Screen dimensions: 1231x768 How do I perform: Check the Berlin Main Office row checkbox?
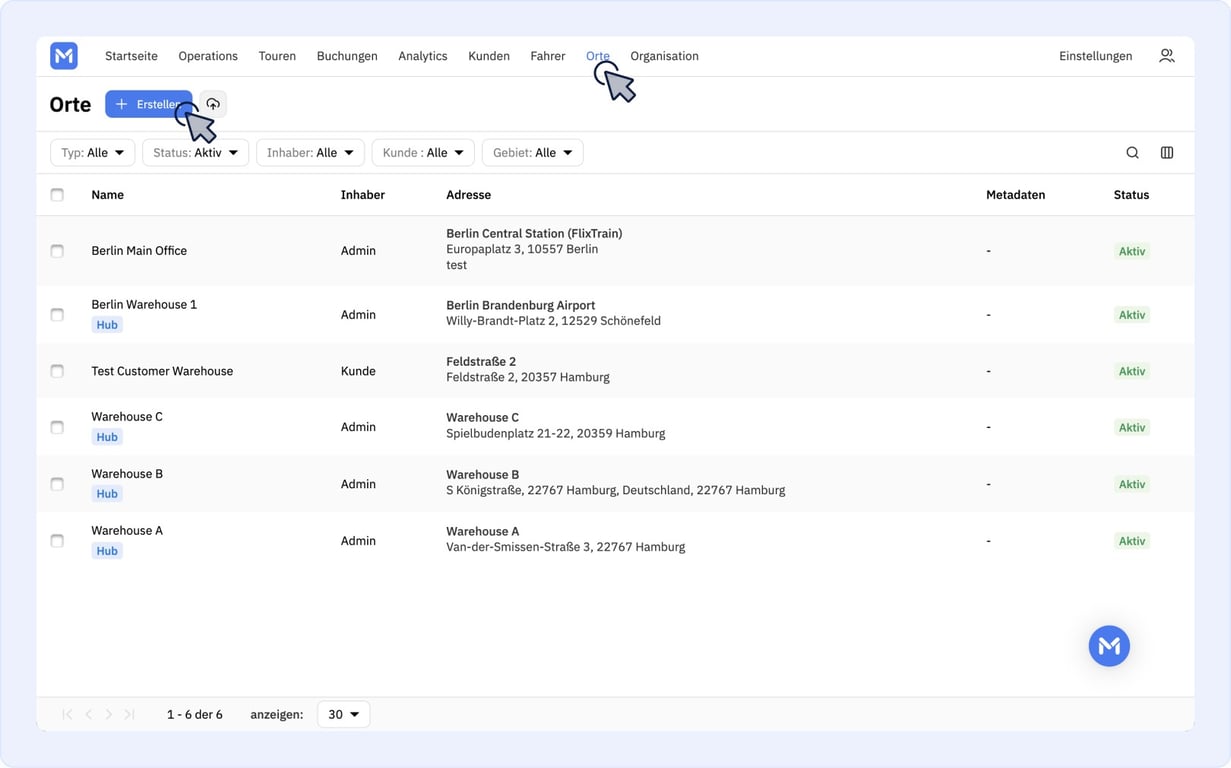pos(57,251)
